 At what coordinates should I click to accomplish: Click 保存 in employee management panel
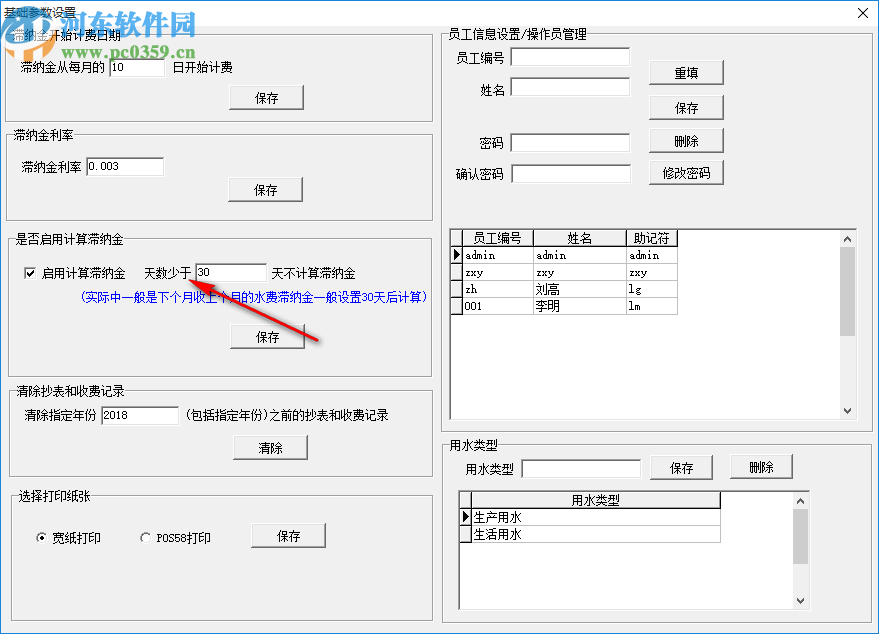point(686,107)
